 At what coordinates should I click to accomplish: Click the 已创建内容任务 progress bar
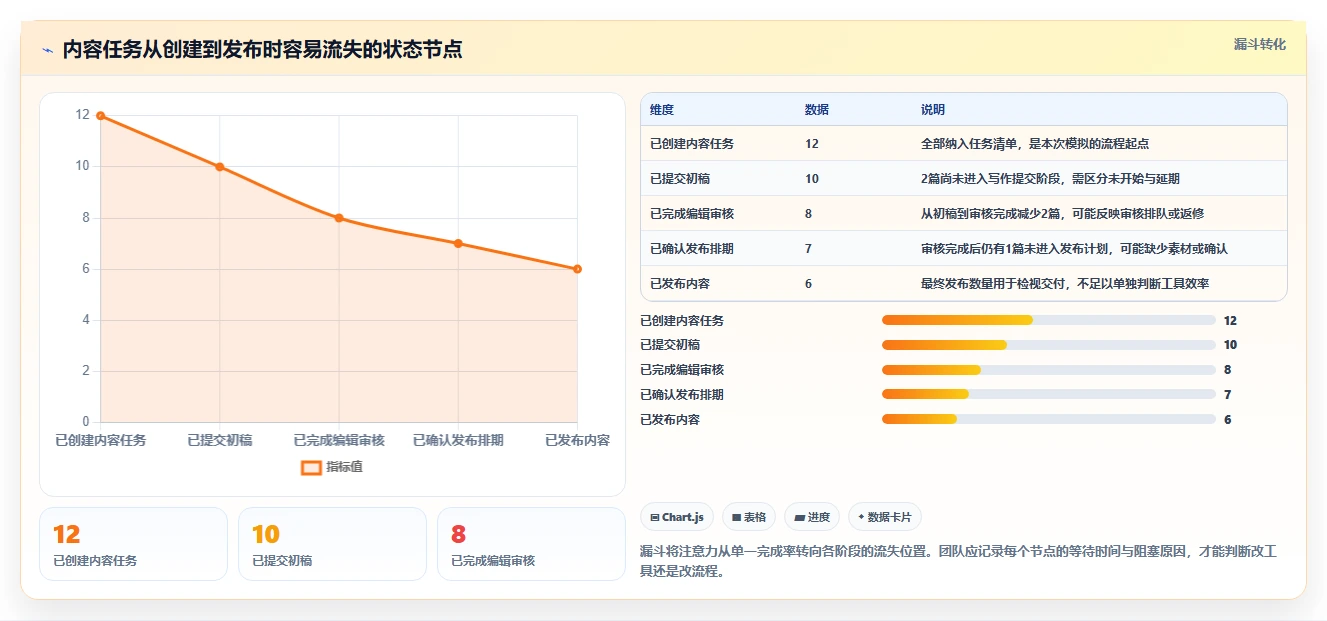[1049, 320]
